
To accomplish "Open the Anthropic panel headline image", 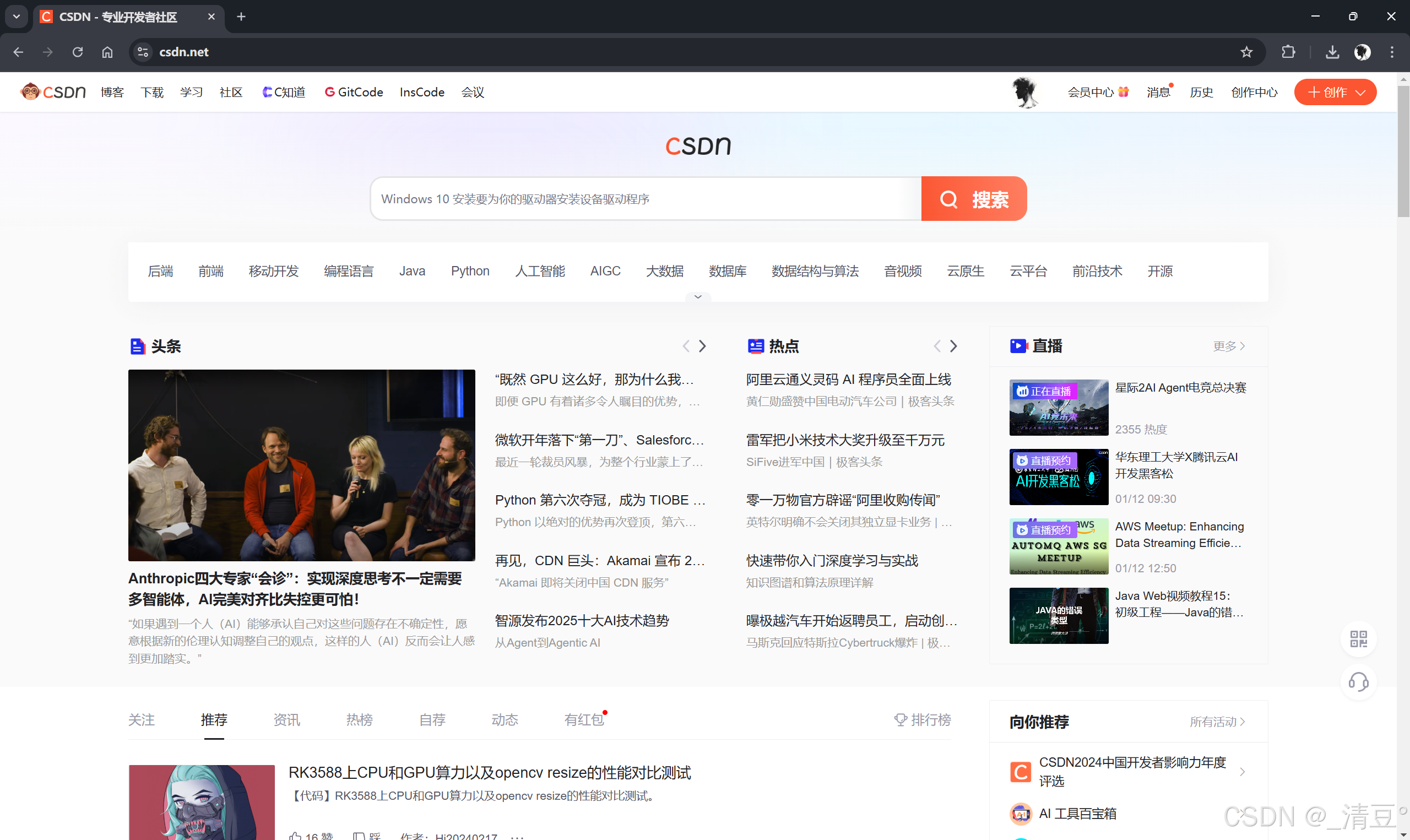I will [x=302, y=465].
